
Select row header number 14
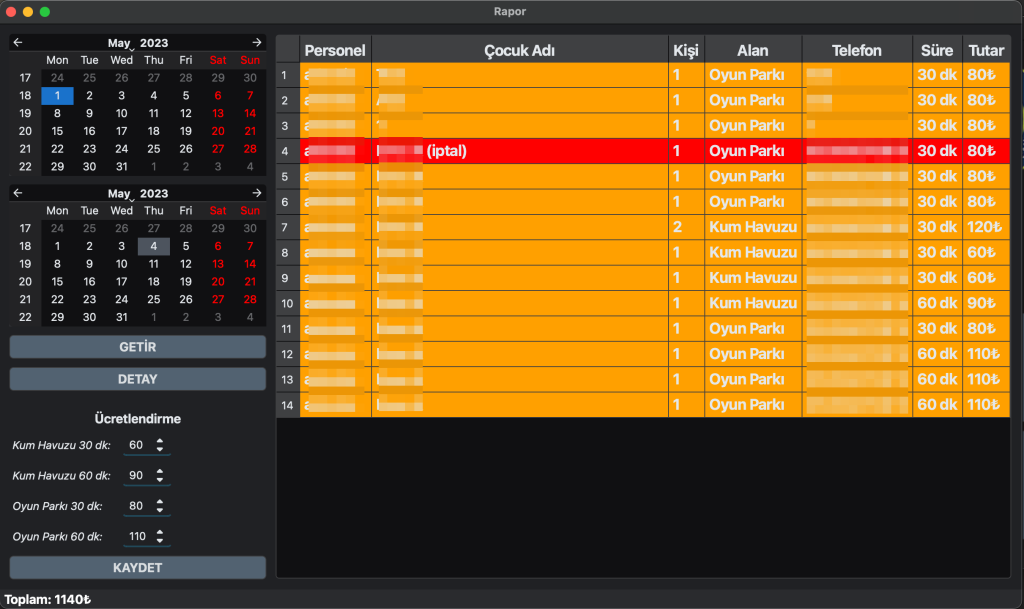tap(288, 405)
